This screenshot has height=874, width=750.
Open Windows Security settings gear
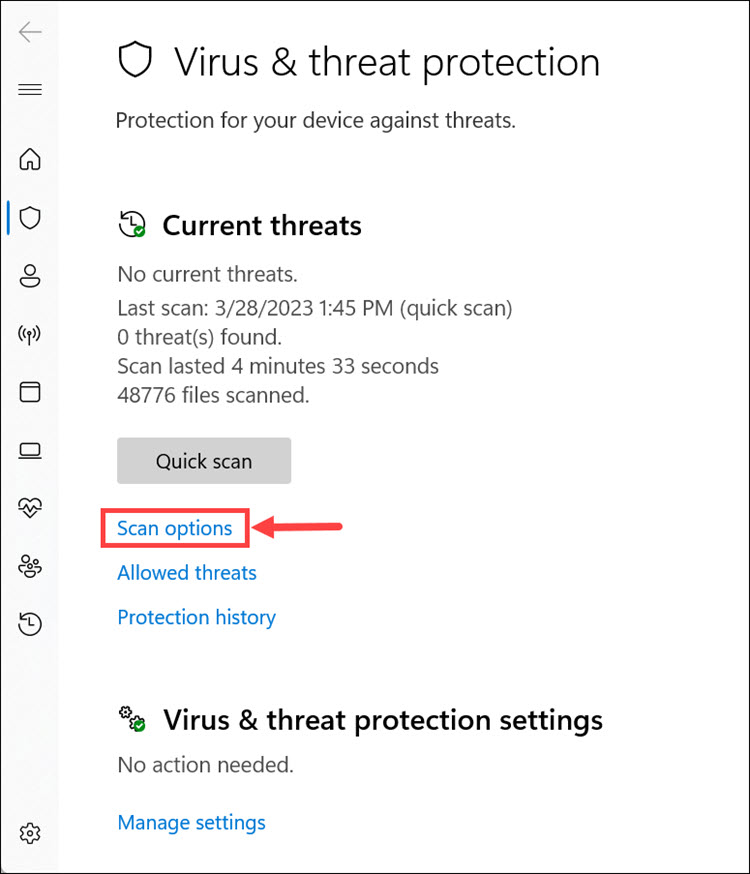[30, 833]
